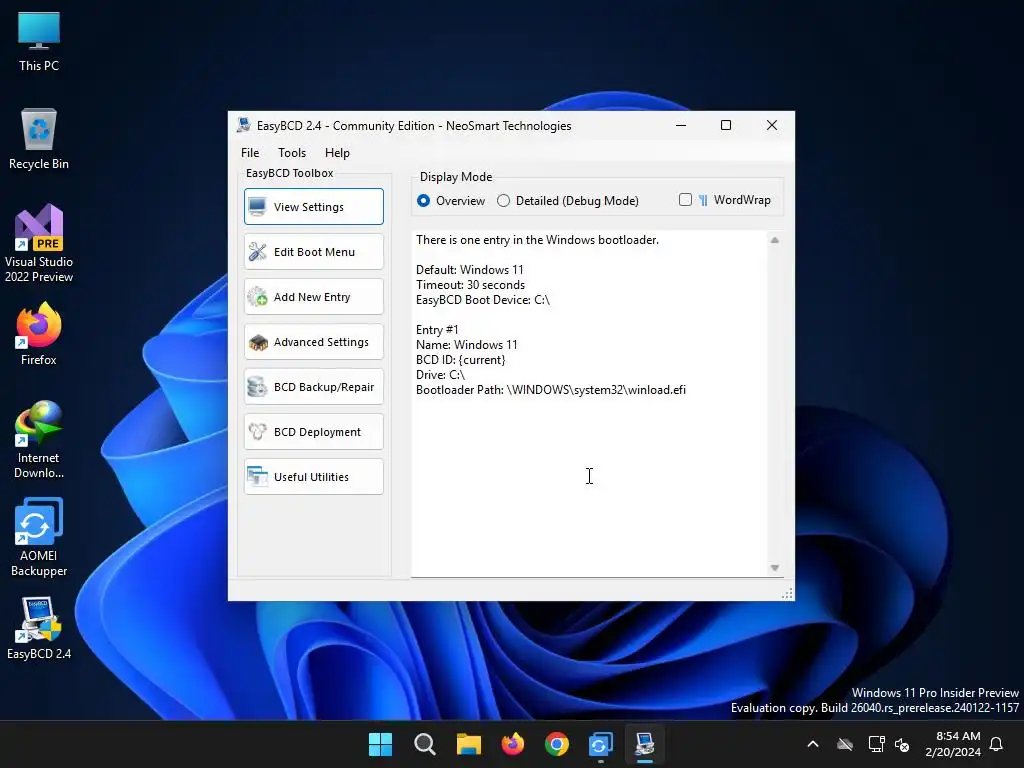Open Edit Boot Menu
This screenshot has width=1024, height=768.
coord(313,251)
